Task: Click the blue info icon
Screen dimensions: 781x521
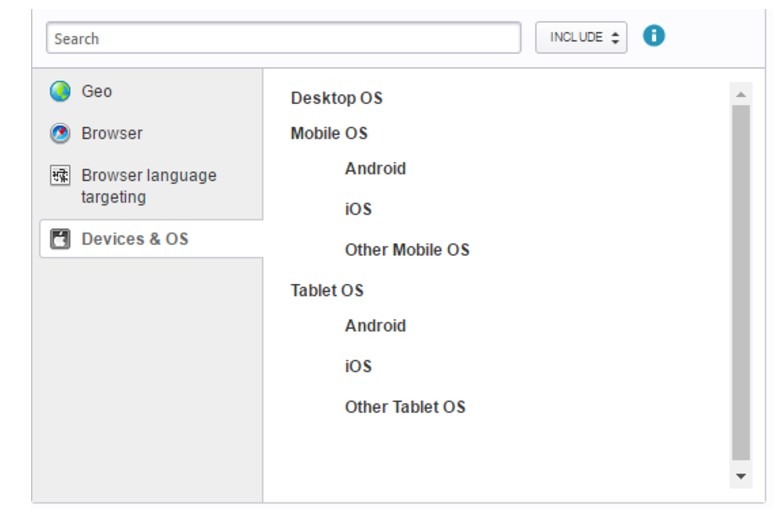Action: (653, 36)
